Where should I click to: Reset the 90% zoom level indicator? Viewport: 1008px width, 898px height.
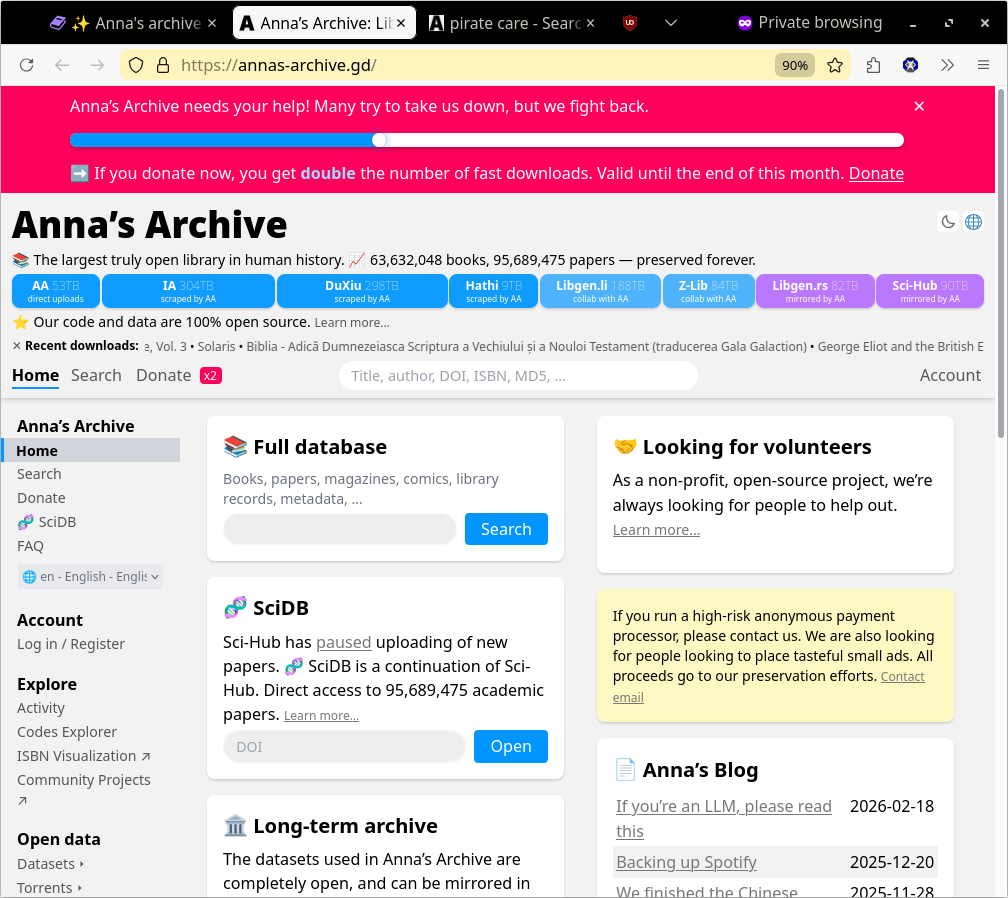click(x=795, y=65)
